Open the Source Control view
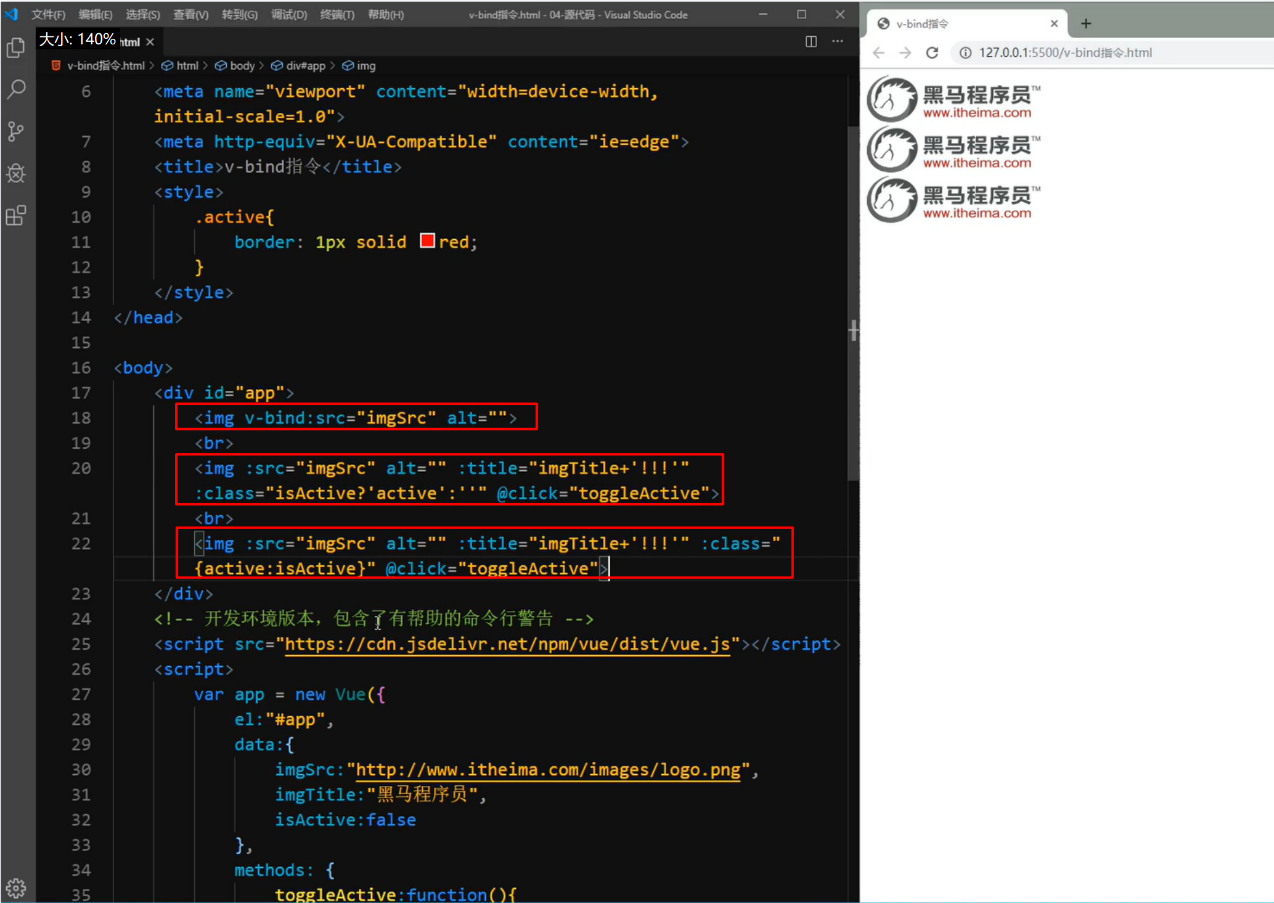The height and width of the screenshot is (903, 1274). coord(16,131)
